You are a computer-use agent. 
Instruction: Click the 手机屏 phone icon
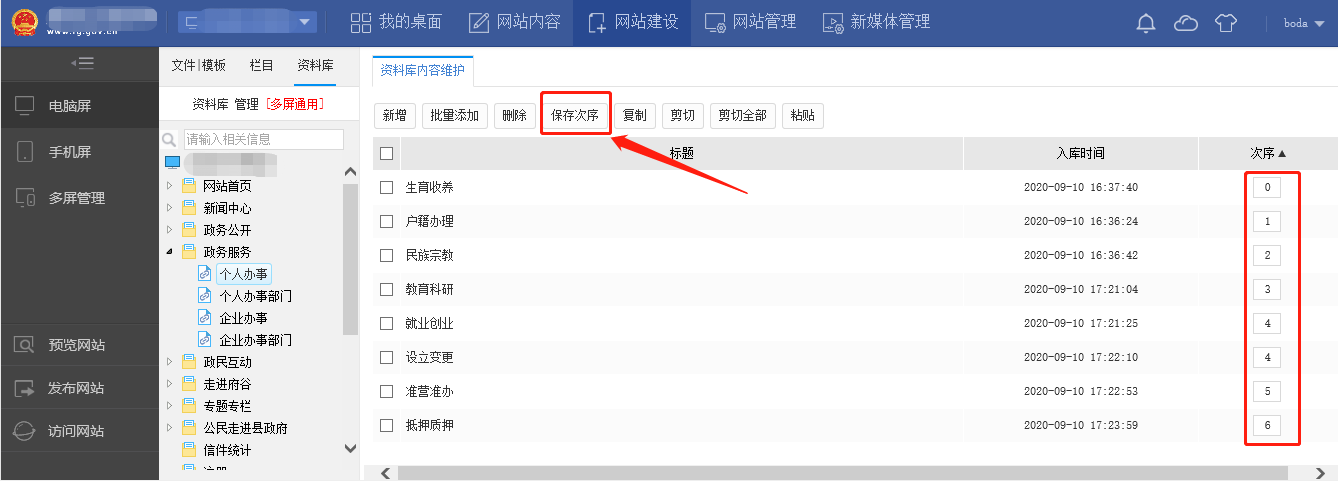click(25, 152)
